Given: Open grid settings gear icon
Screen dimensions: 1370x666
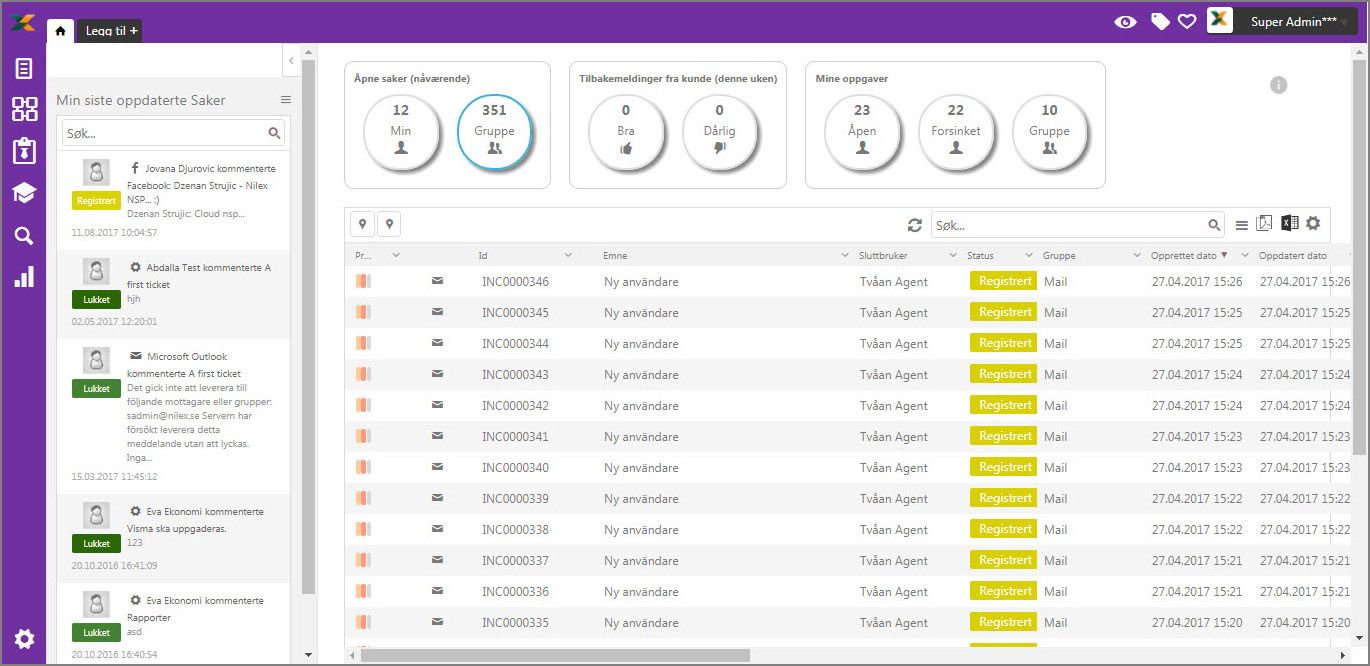Looking at the screenshot, I should click(x=1313, y=223).
